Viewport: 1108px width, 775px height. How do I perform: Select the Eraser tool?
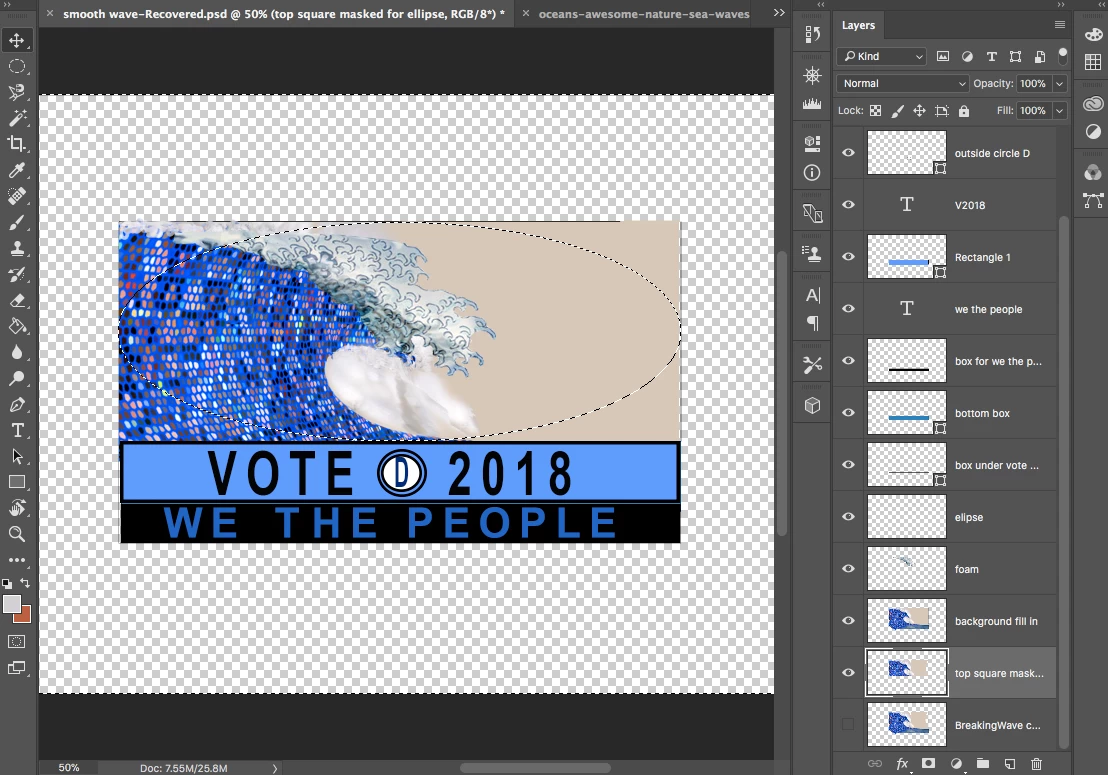tap(17, 301)
